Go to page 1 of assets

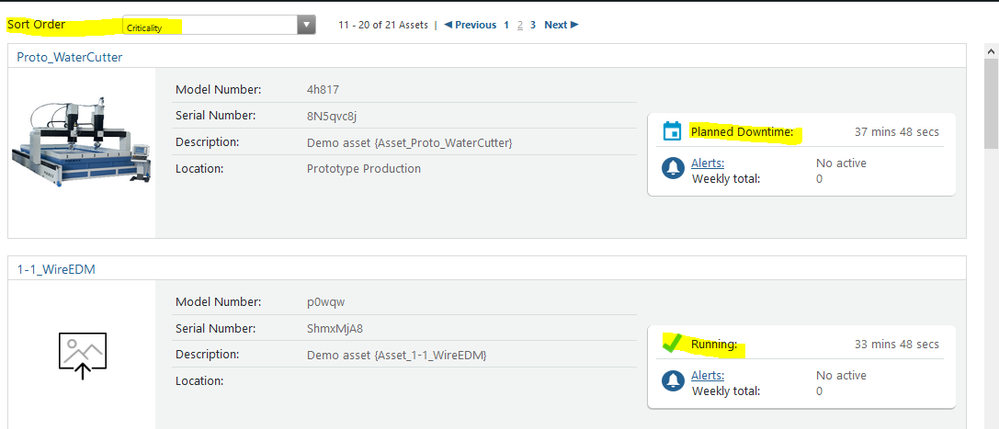(x=507, y=25)
